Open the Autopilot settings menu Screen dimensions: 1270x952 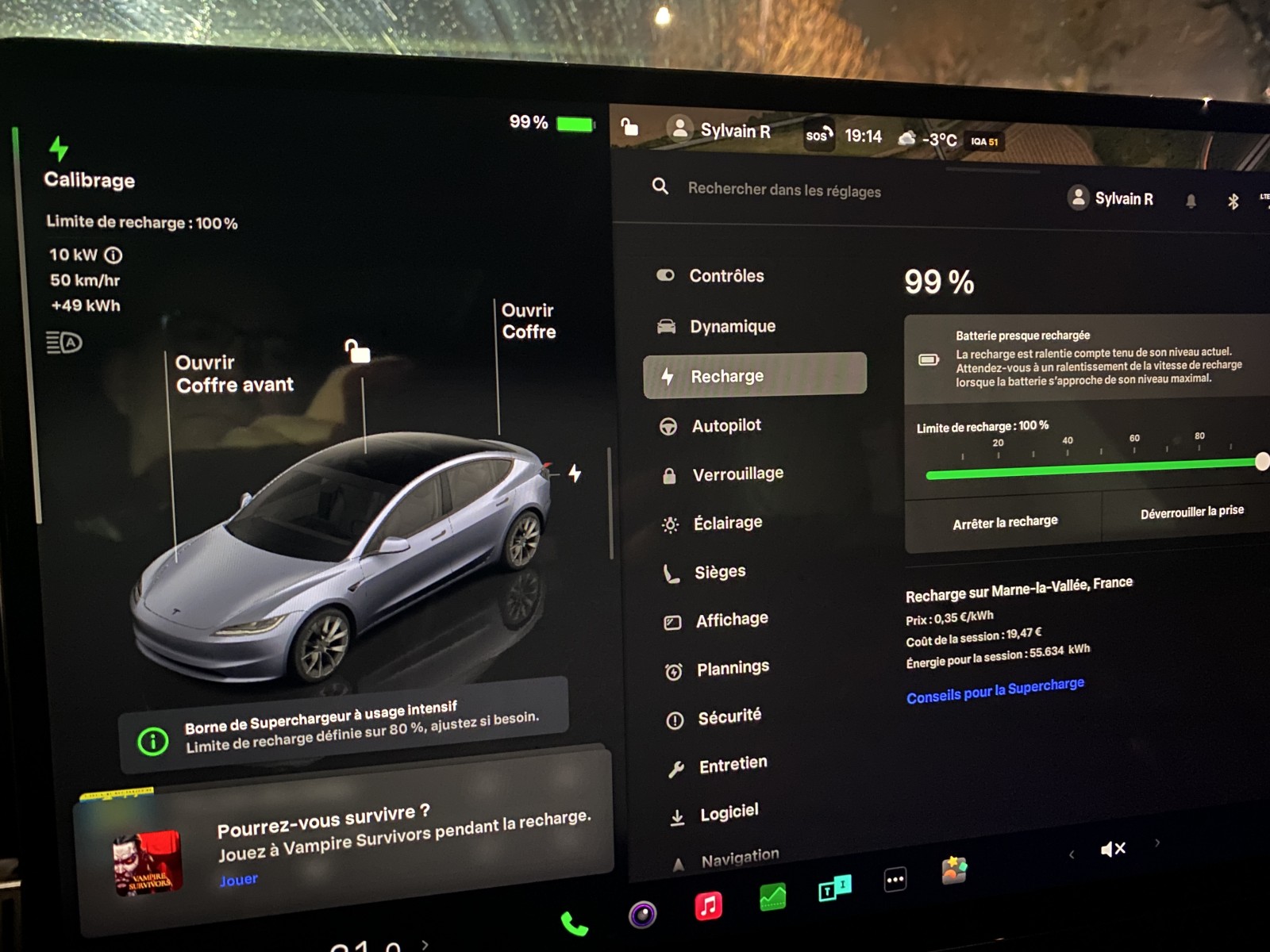[x=710, y=426]
